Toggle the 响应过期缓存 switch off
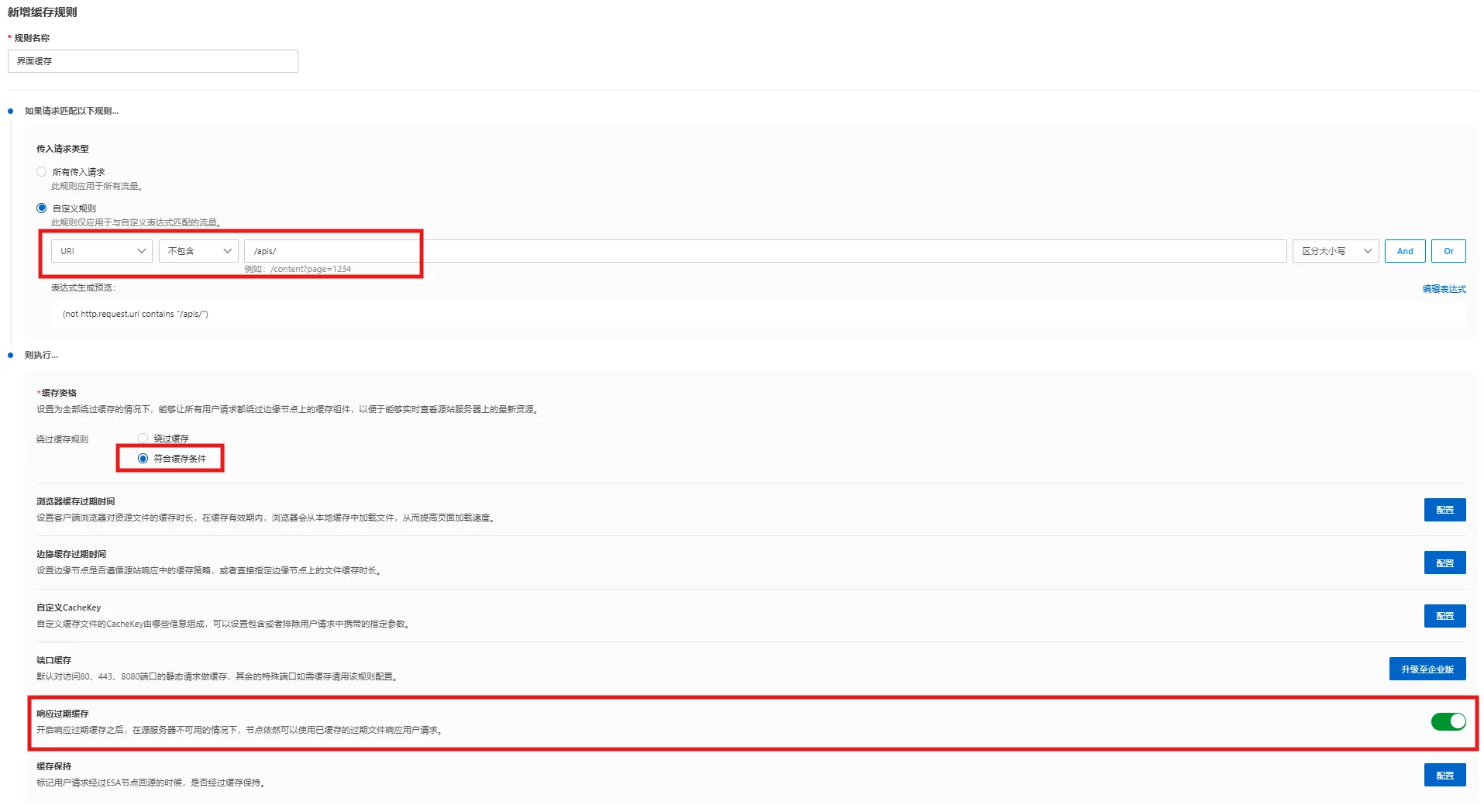 pyautogui.click(x=1448, y=722)
